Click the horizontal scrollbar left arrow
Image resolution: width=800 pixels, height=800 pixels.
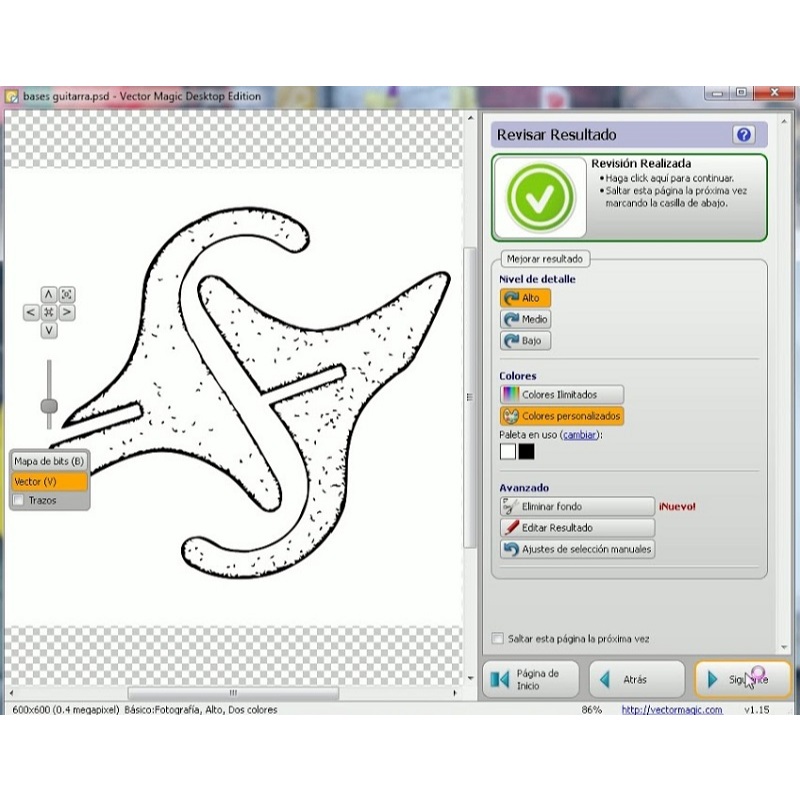pyautogui.click(x=11, y=693)
